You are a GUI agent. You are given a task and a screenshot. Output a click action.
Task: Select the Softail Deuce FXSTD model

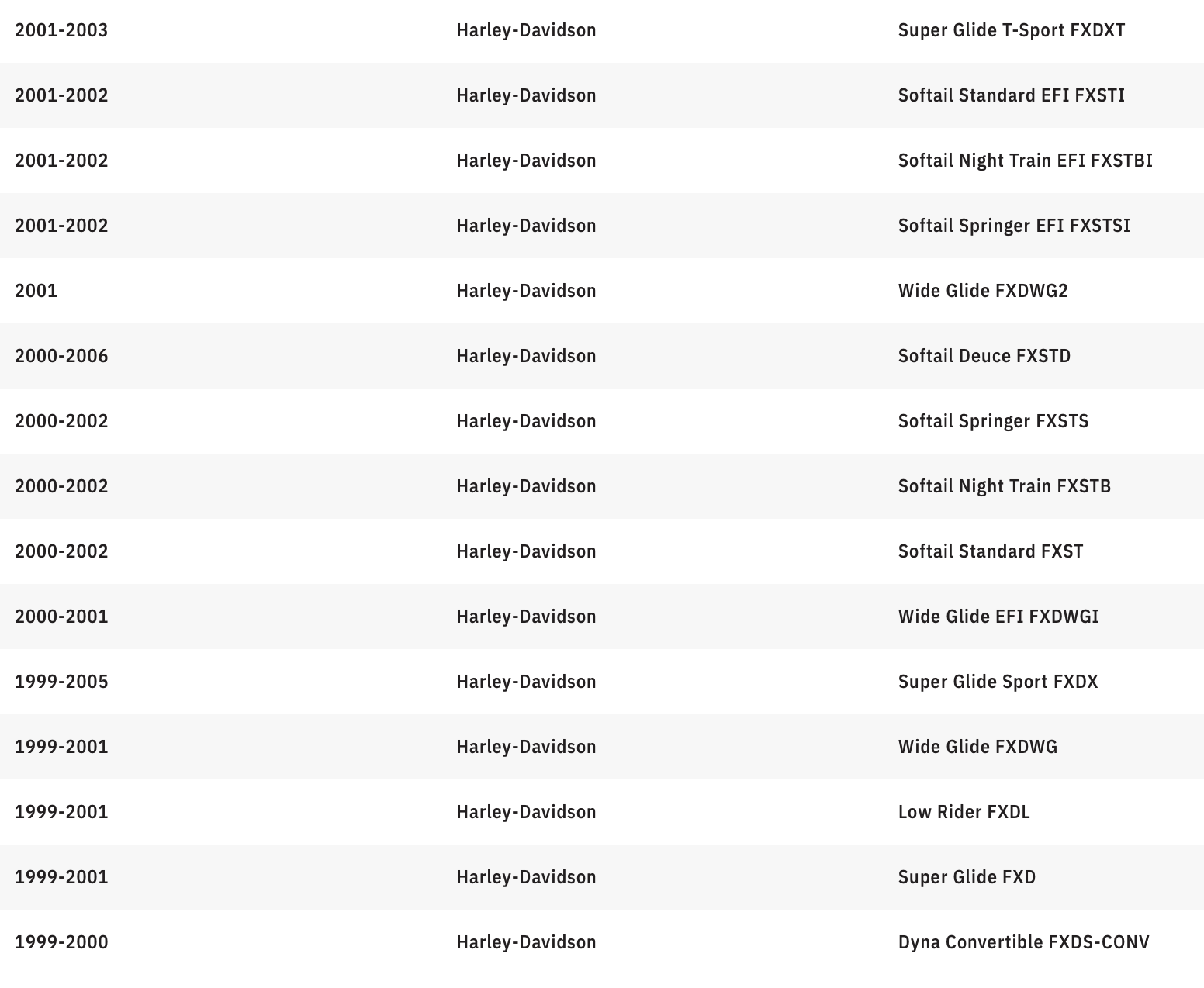click(984, 356)
